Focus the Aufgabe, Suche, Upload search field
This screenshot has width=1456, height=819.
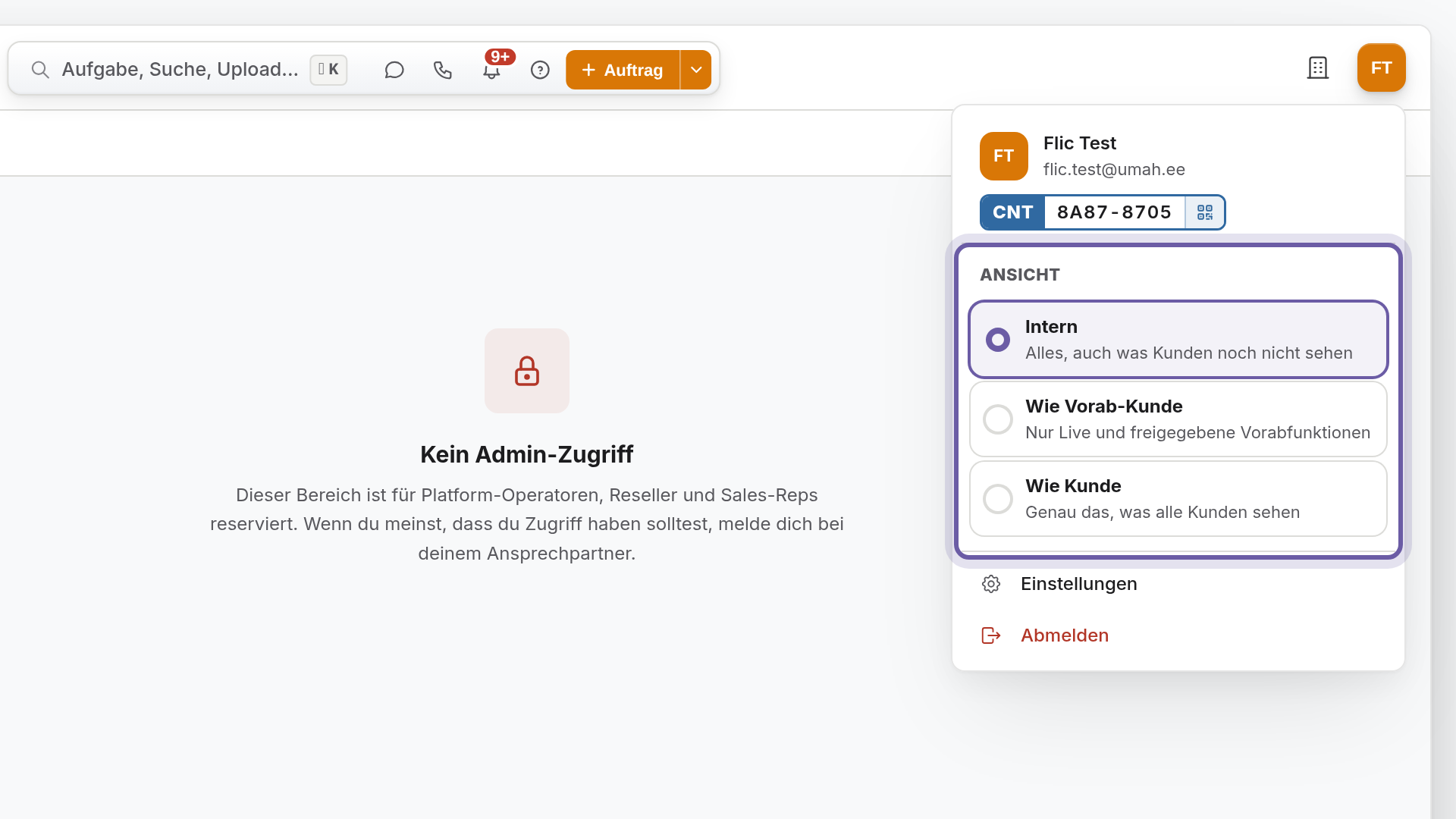coord(179,70)
